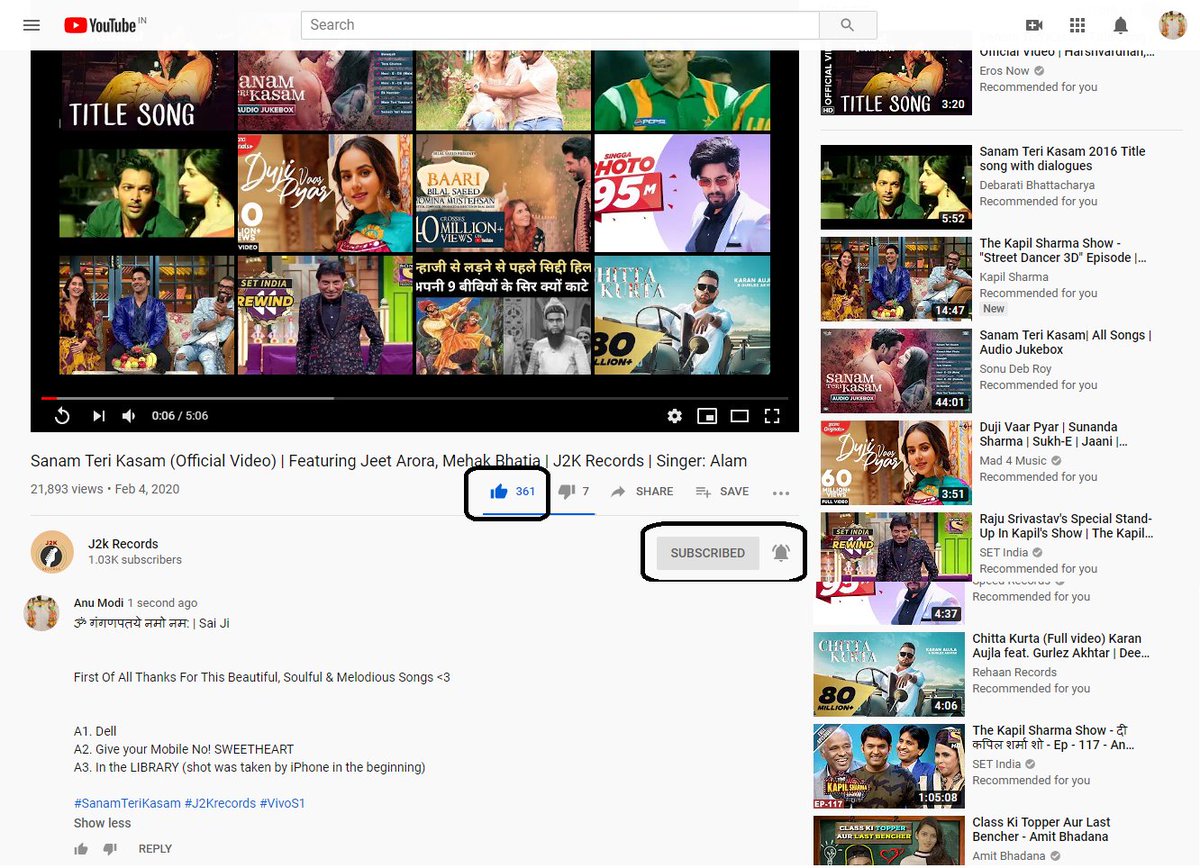Image resolution: width=1200 pixels, height=868 pixels.
Task: Open J2k Records channel name link
Action: coord(123,544)
